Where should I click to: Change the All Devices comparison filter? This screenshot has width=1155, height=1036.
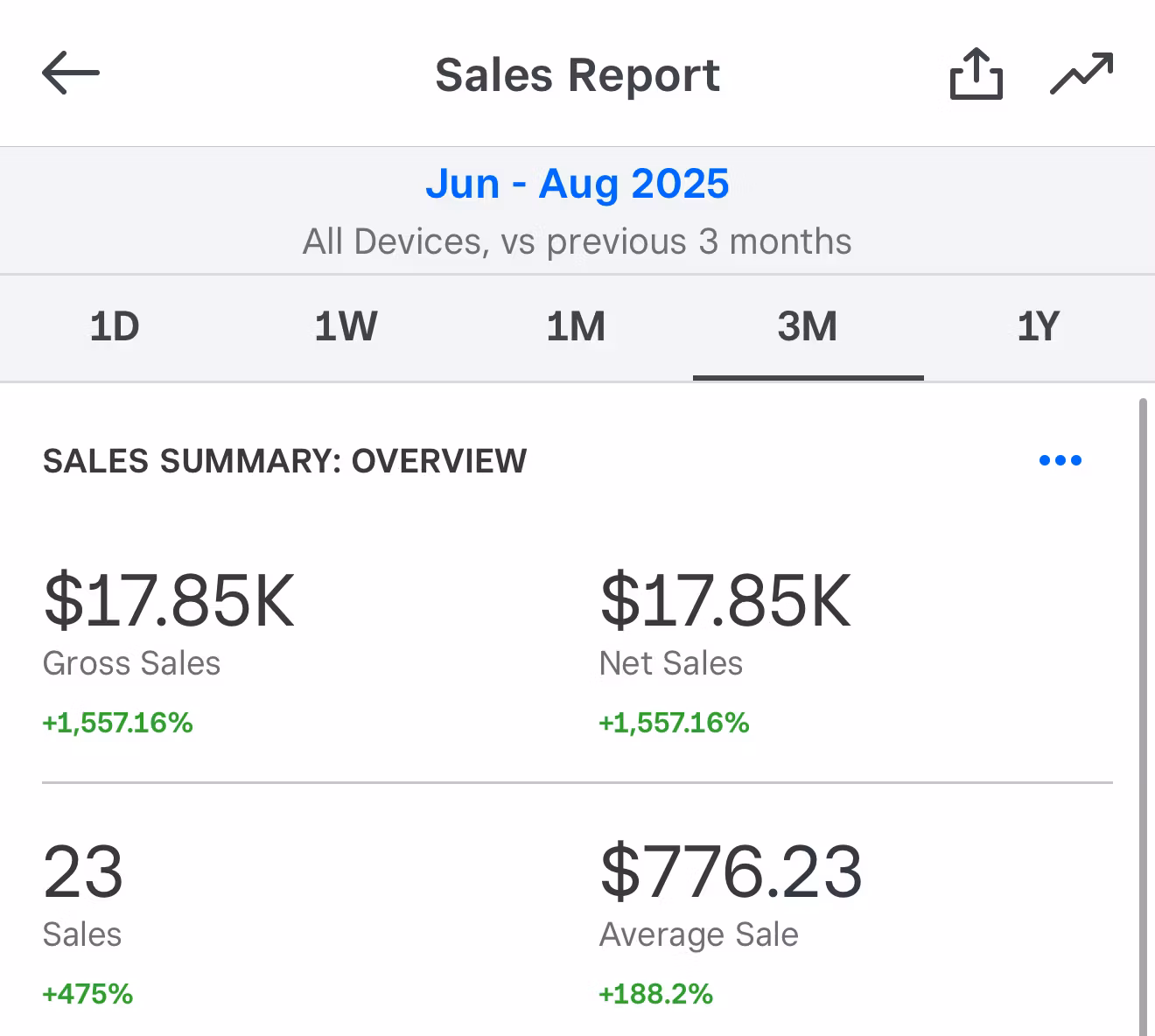click(x=577, y=241)
